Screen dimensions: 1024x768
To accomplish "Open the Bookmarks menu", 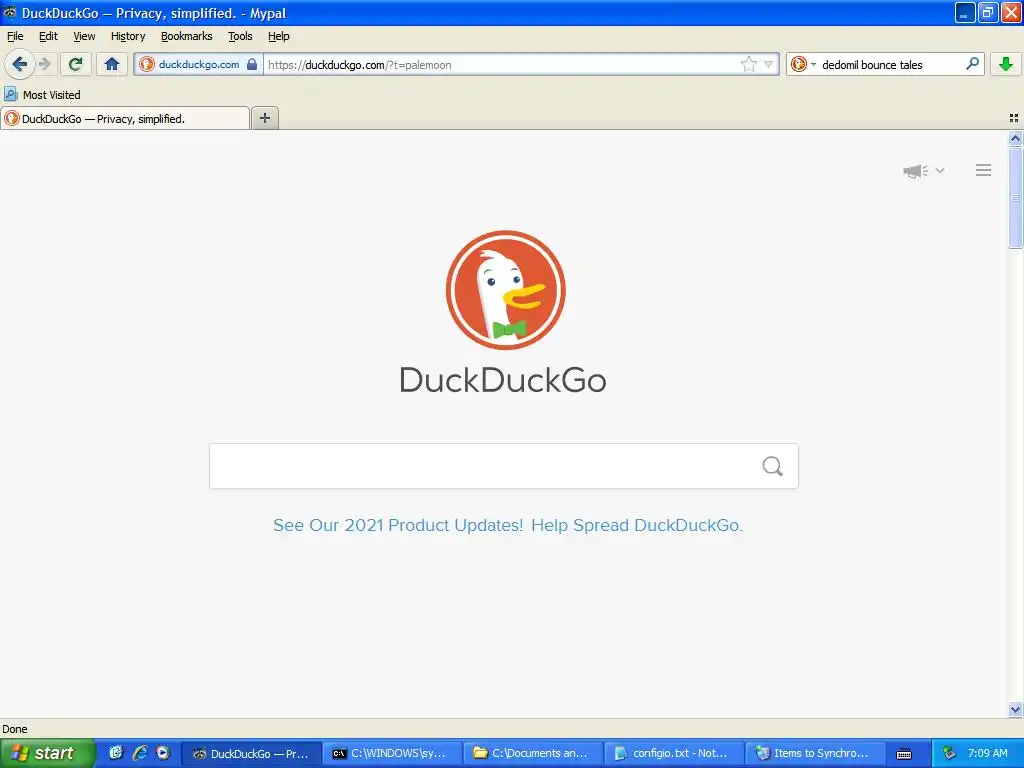I will 187,36.
